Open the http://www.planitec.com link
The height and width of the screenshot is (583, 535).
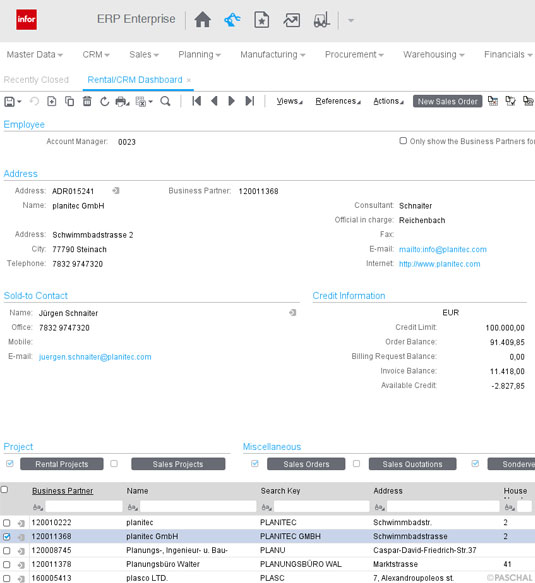(x=439, y=264)
